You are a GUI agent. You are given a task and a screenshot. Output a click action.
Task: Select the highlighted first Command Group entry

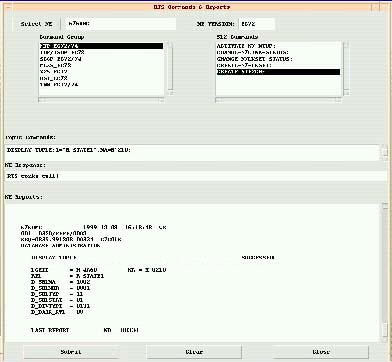[x=101, y=46]
